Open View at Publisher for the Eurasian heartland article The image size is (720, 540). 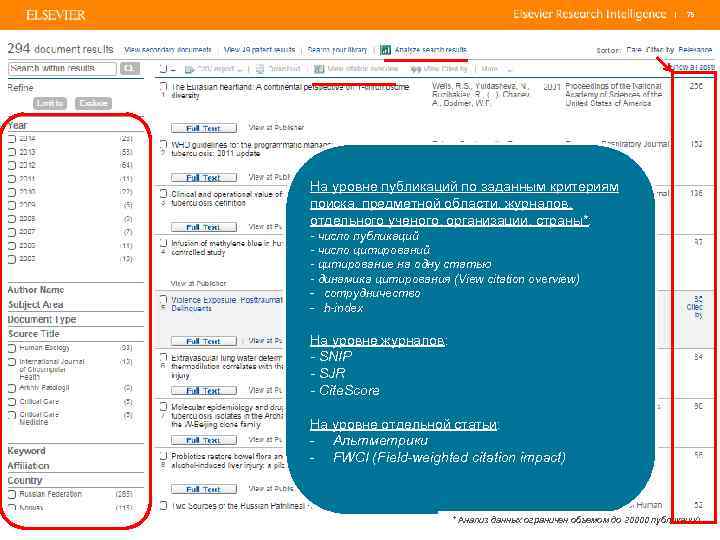(276, 127)
